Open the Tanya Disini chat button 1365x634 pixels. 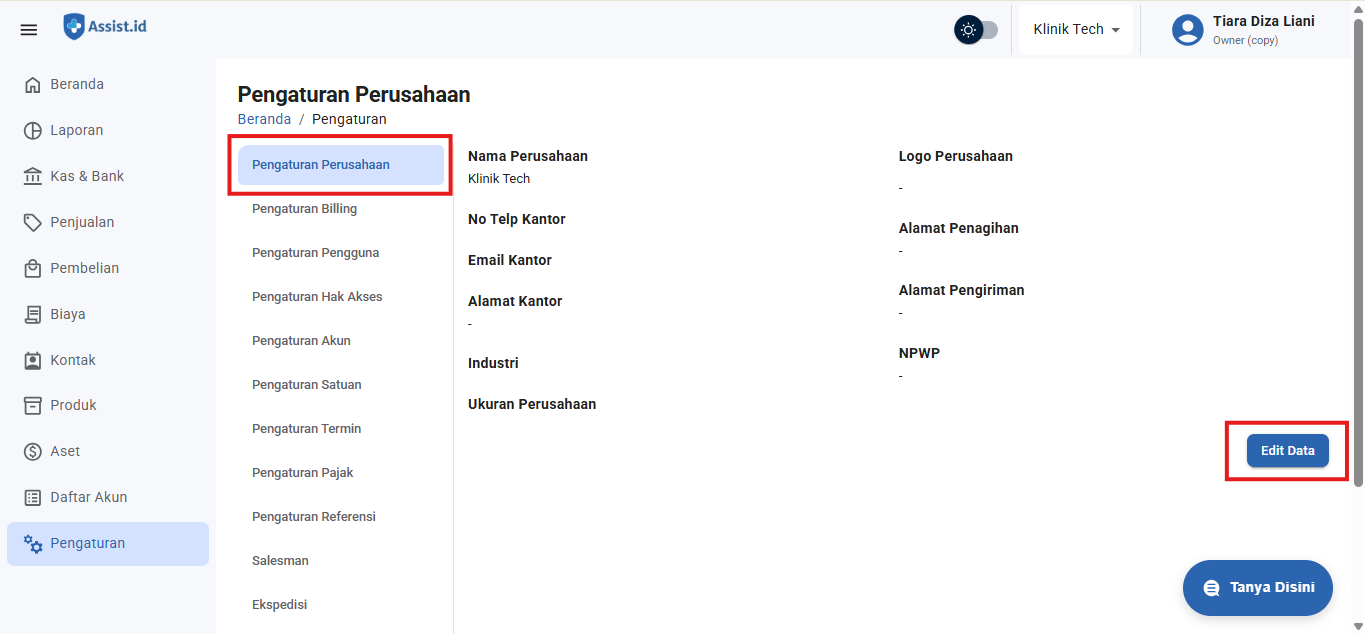[x=1257, y=588]
